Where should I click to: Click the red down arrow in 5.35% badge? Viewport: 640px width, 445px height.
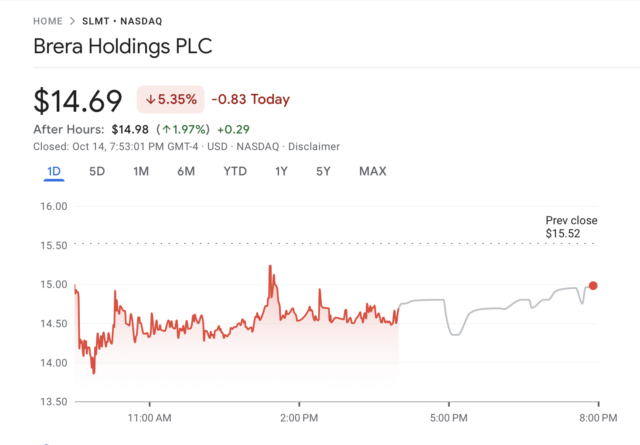point(150,100)
